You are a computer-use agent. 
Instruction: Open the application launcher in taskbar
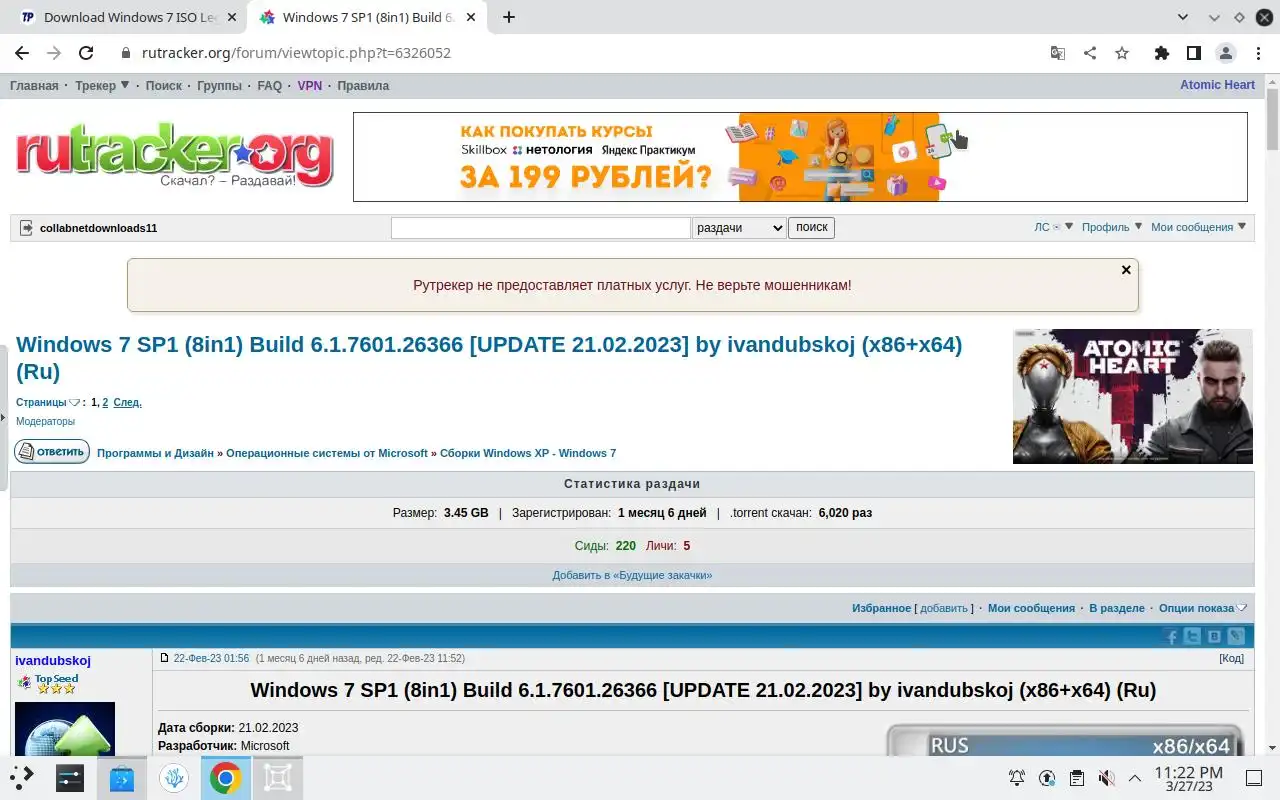[x=22, y=777]
